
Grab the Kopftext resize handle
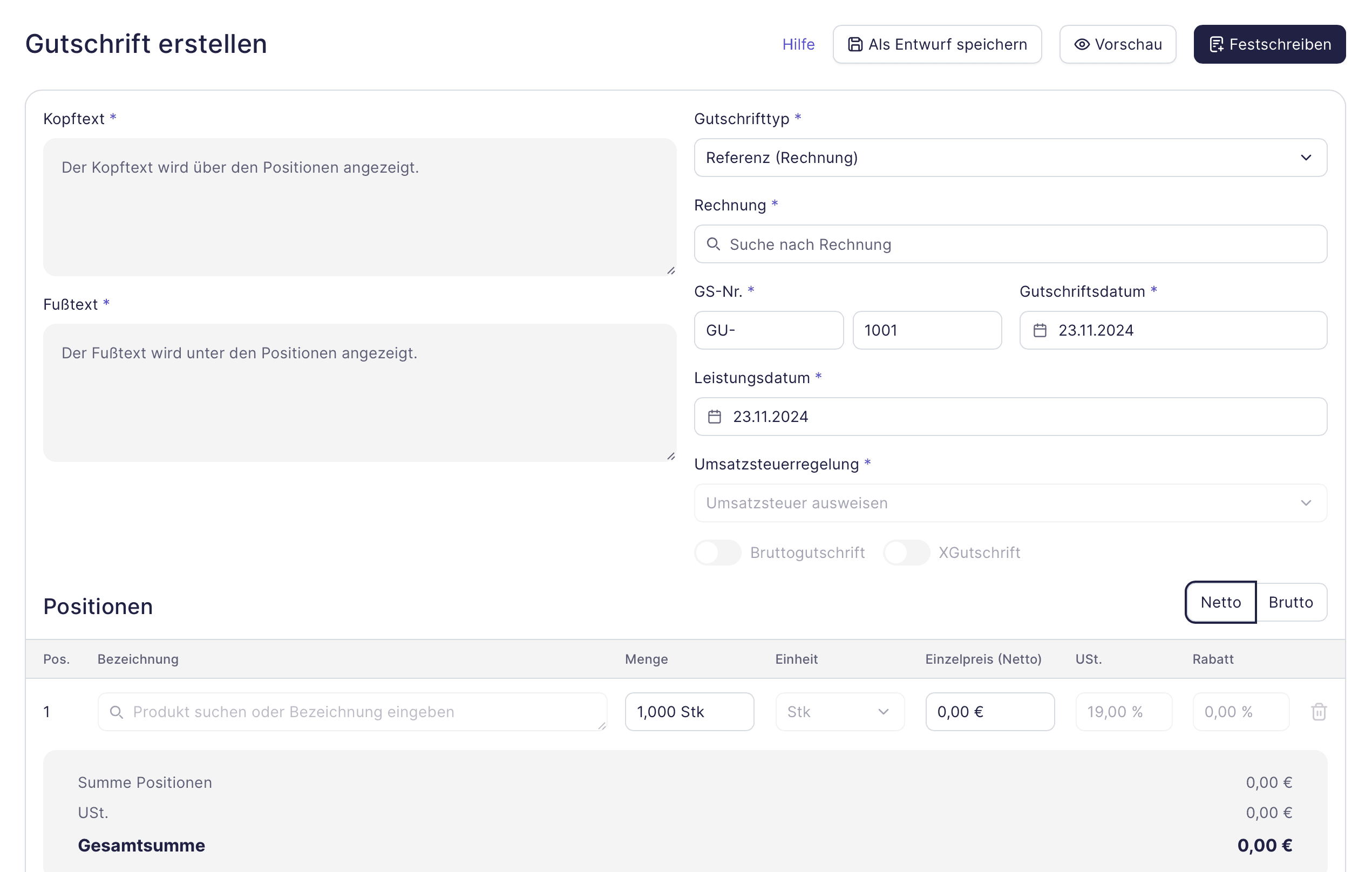coord(670,270)
